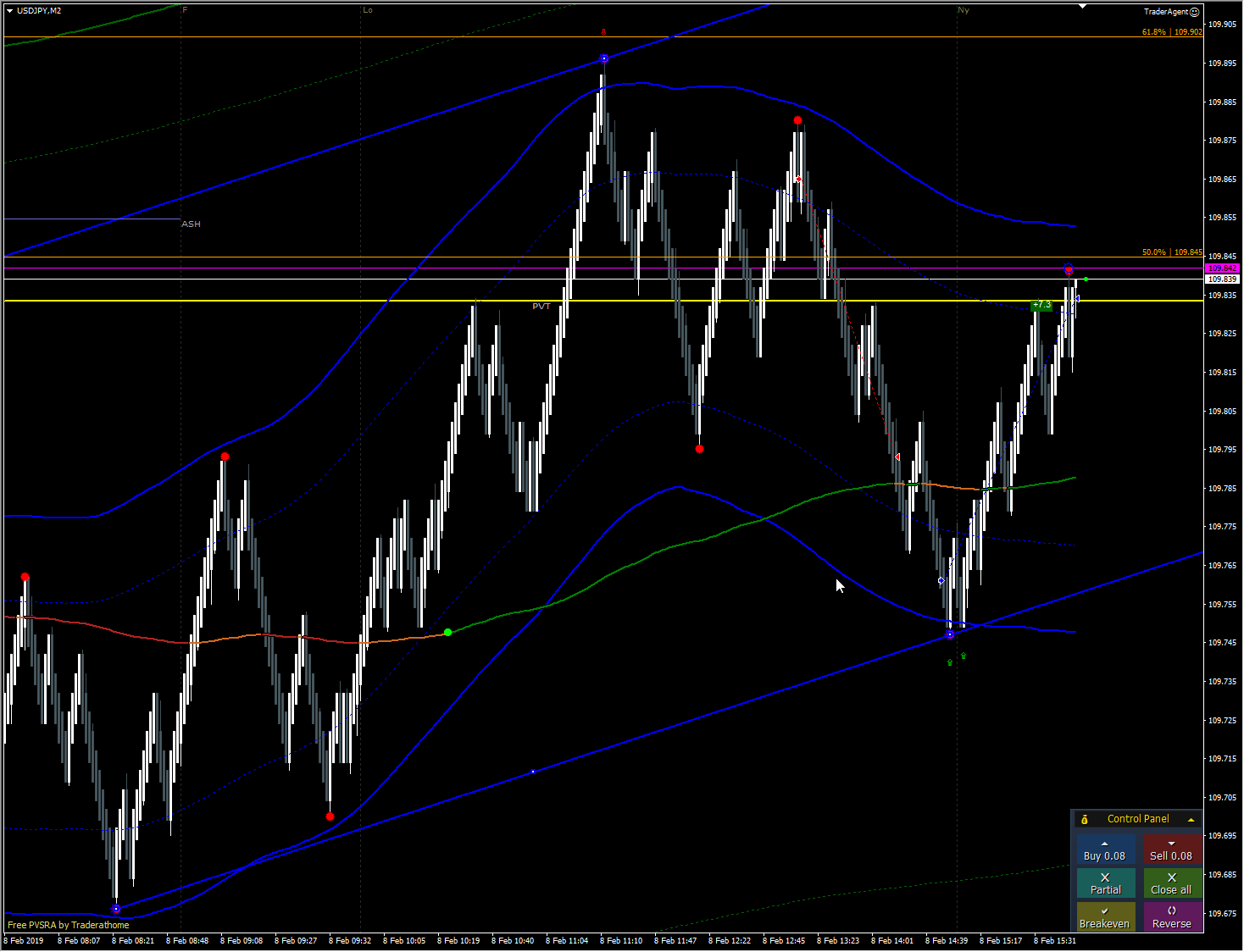
Task: Click the PVT pivot label
Action: 541,307
